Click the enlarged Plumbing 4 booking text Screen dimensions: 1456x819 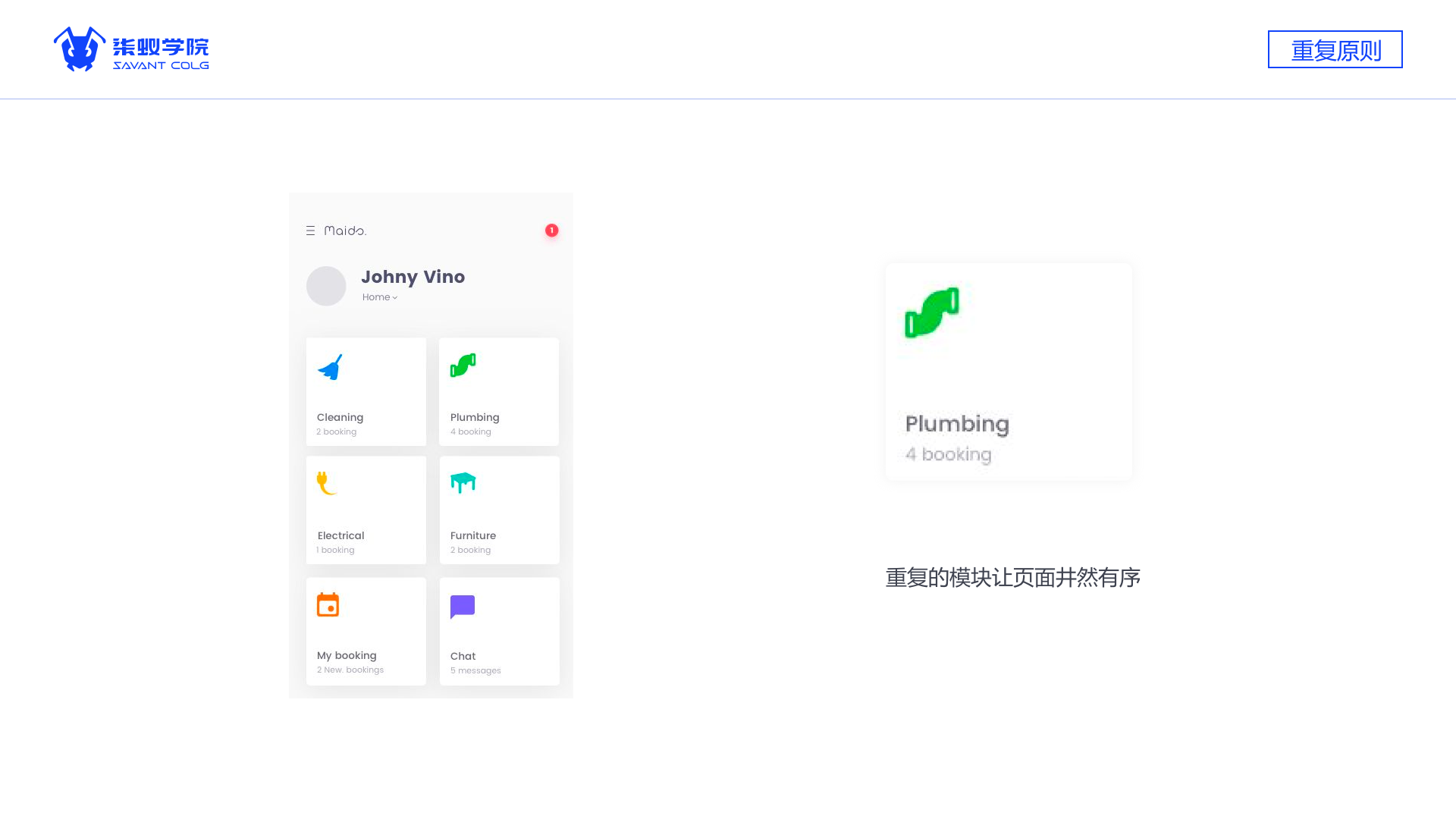point(948,454)
